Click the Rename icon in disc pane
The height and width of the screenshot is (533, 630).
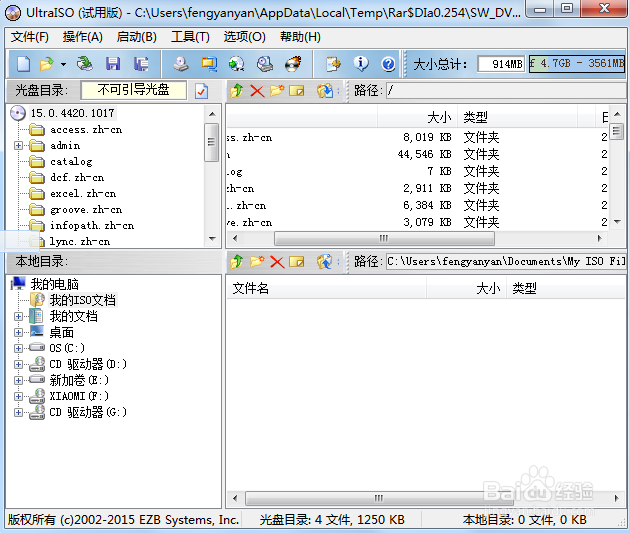(297, 91)
